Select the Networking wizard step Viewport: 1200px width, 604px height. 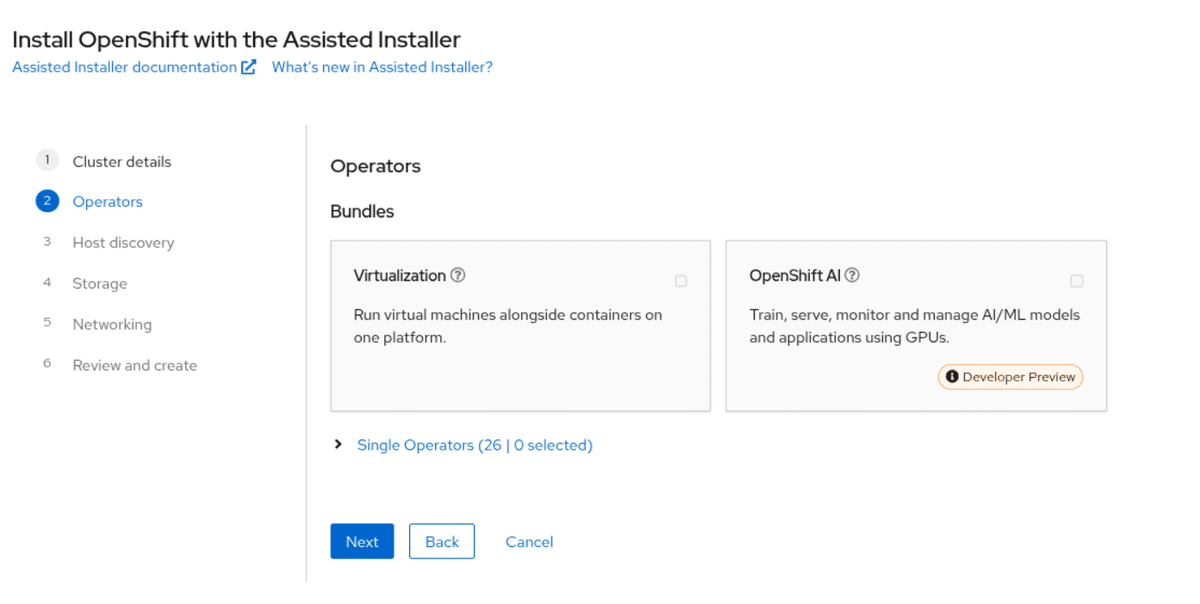tap(112, 325)
